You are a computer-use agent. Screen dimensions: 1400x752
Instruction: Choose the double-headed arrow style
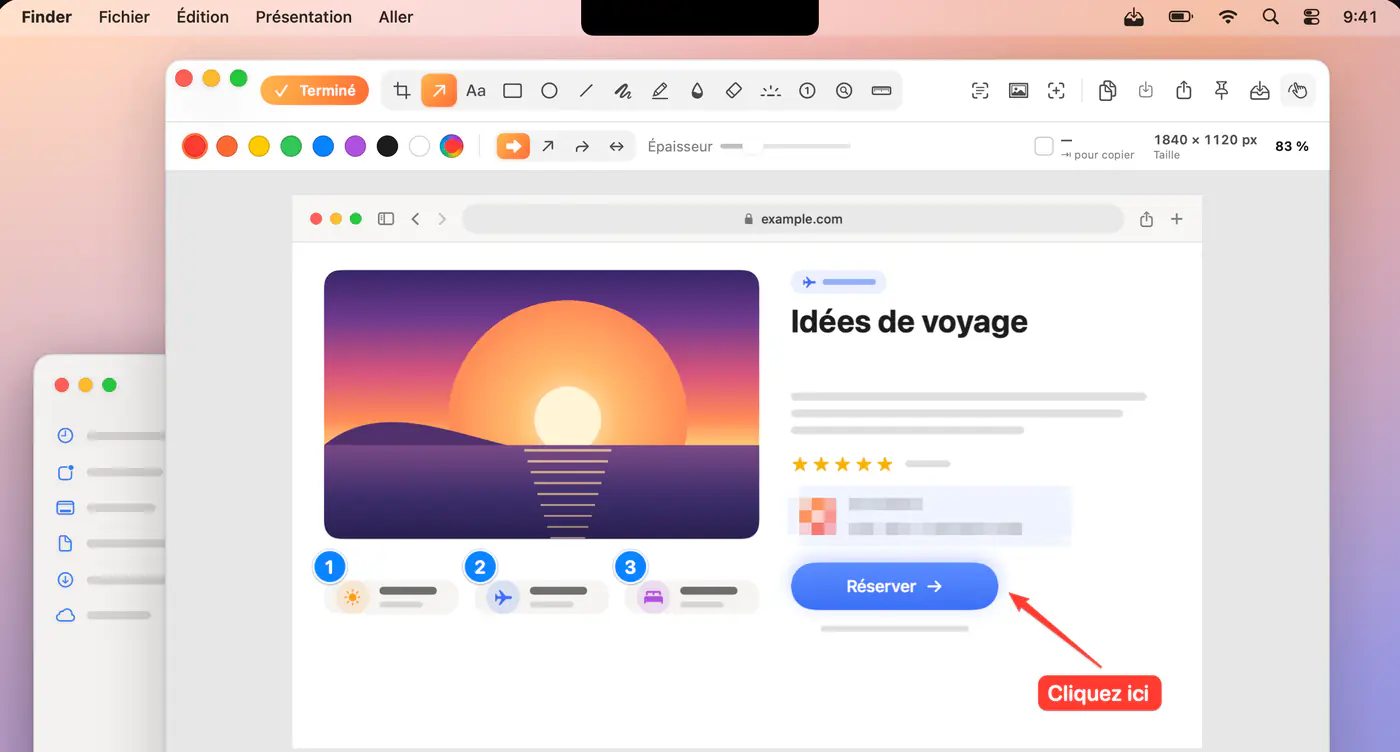point(617,147)
